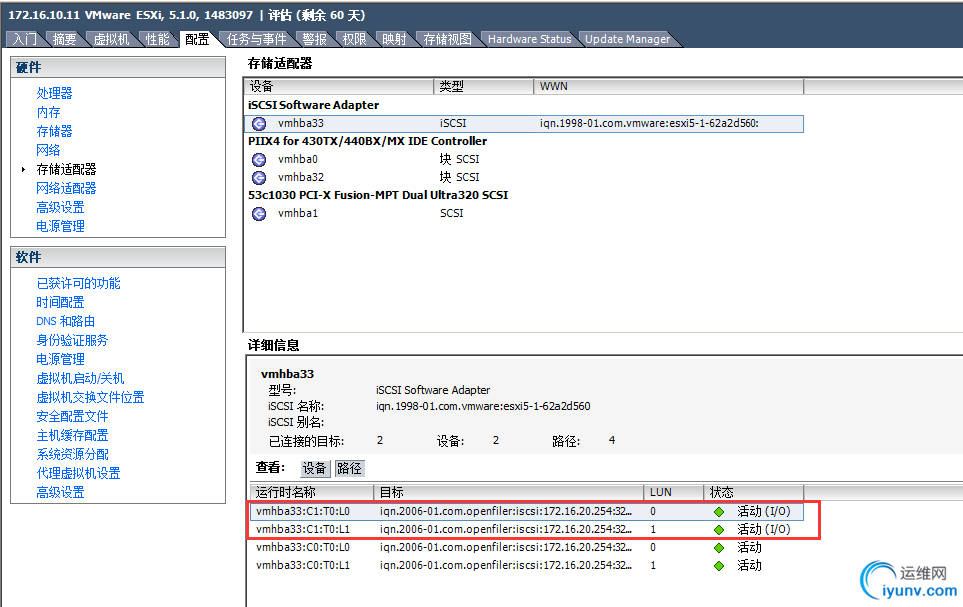Select the vmhba1 adapter name
This screenshot has height=607, width=963.
(298, 214)
